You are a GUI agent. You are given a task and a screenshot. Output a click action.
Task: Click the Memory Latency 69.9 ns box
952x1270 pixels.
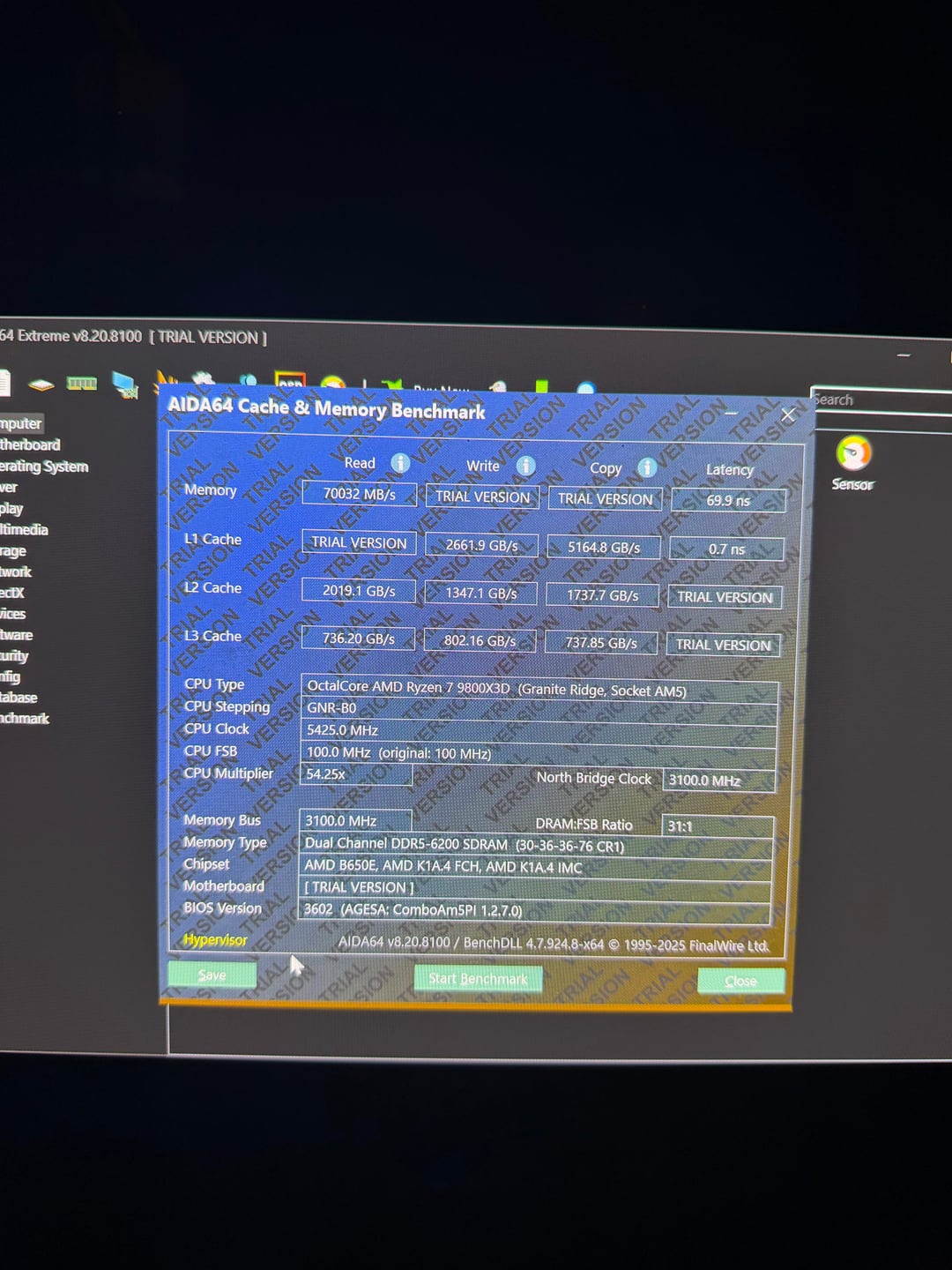click(x=727, y=501)
